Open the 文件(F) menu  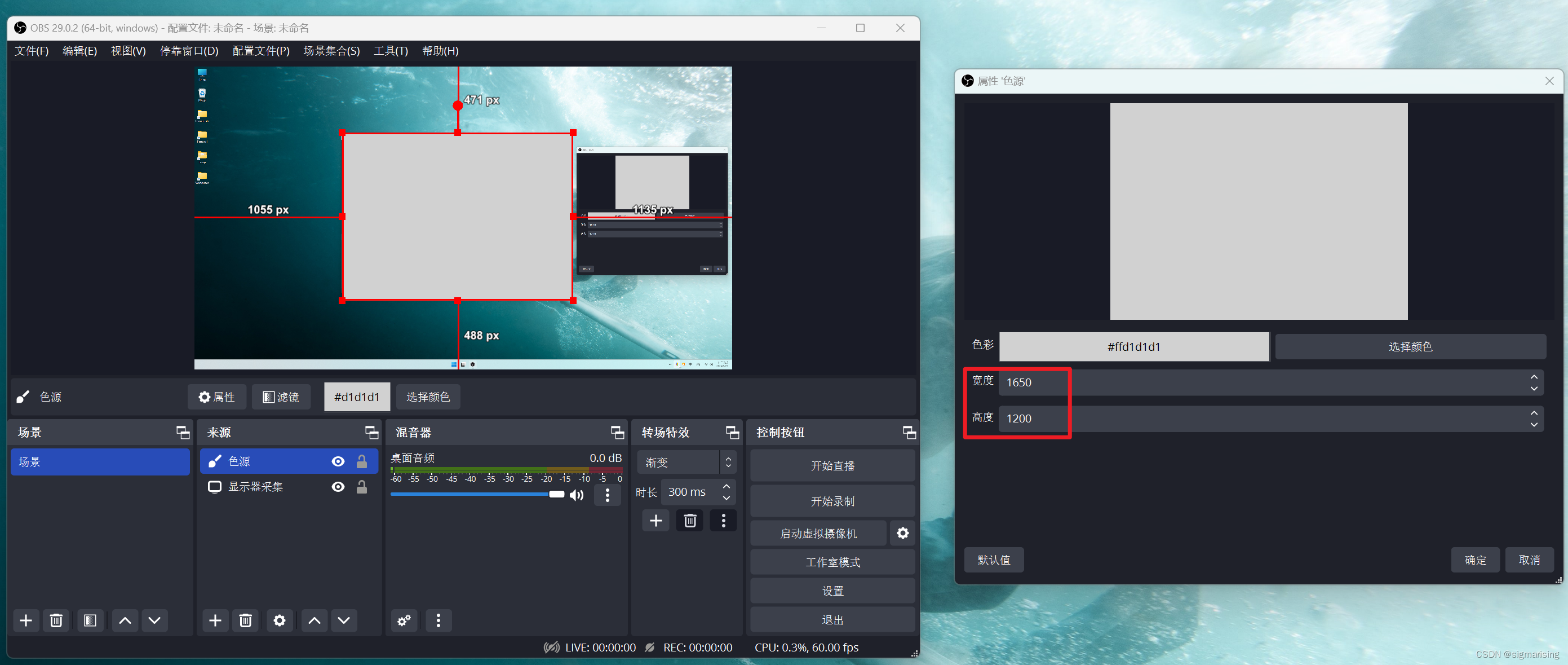pyautogui.click(x=32, y=51)
